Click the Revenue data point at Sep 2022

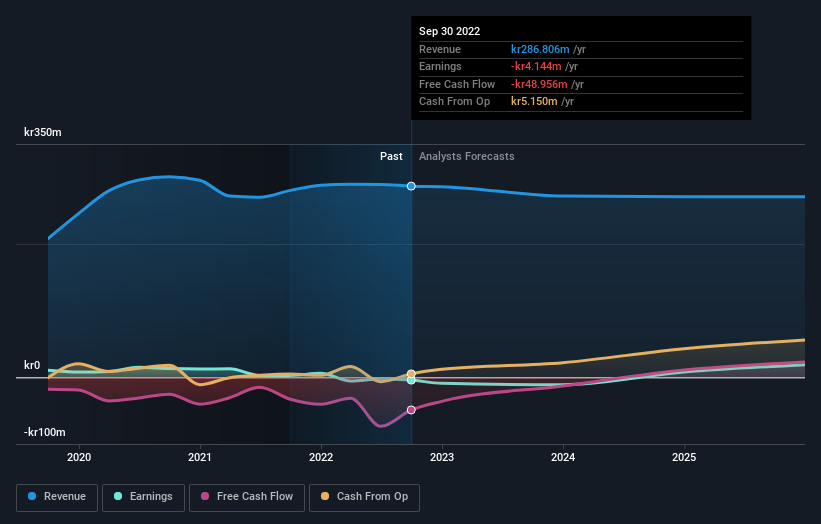click(x=412, y=186)
